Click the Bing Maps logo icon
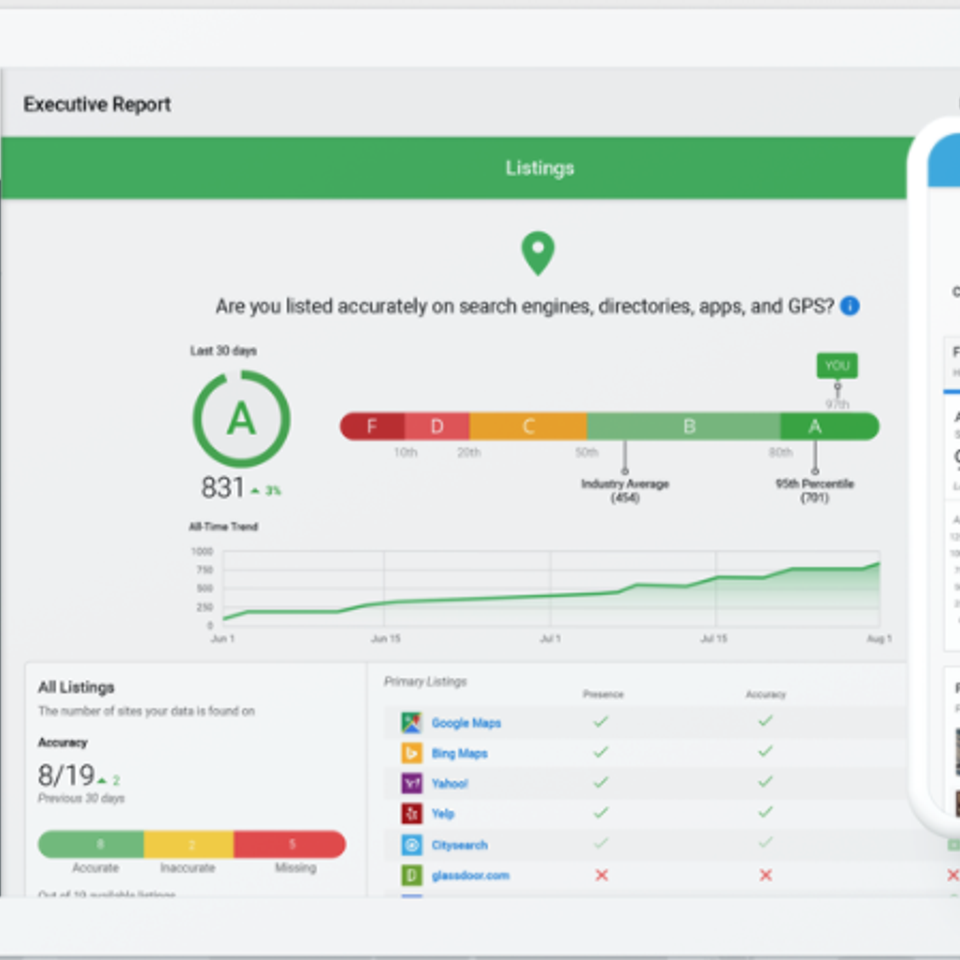960x960 pixels. [411, 752]
